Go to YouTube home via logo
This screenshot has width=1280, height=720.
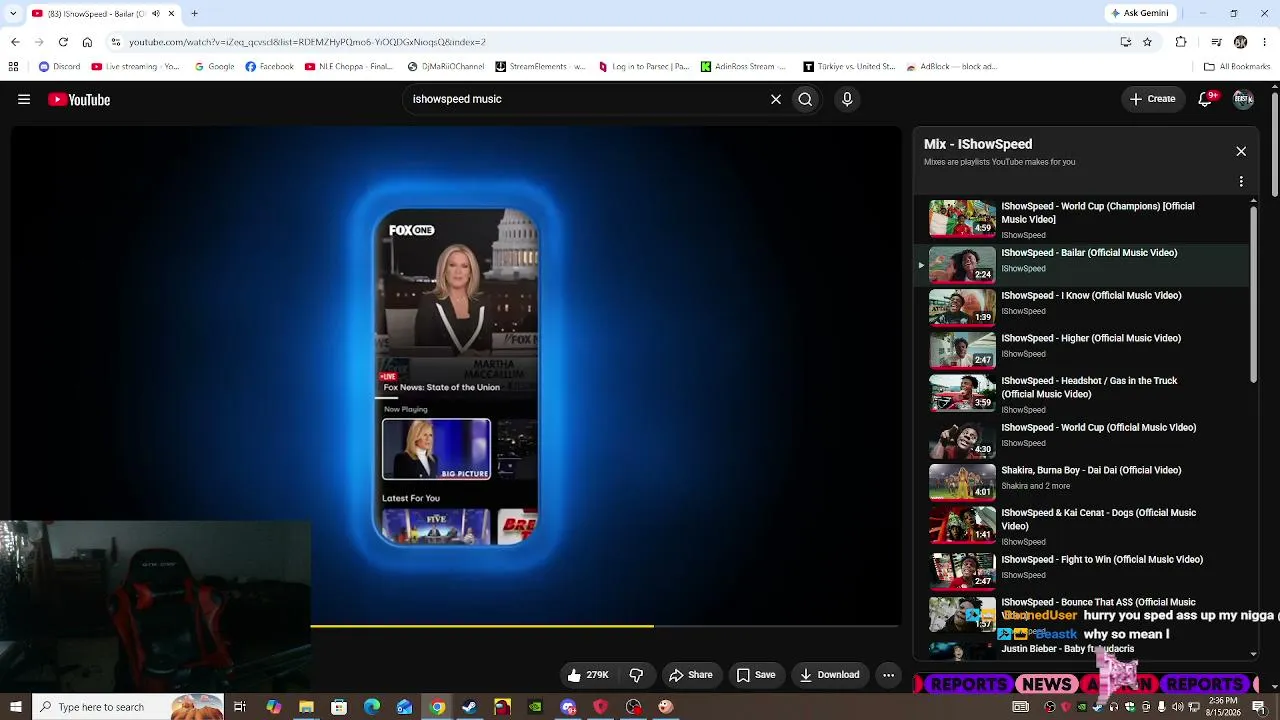tap(79, 99)
